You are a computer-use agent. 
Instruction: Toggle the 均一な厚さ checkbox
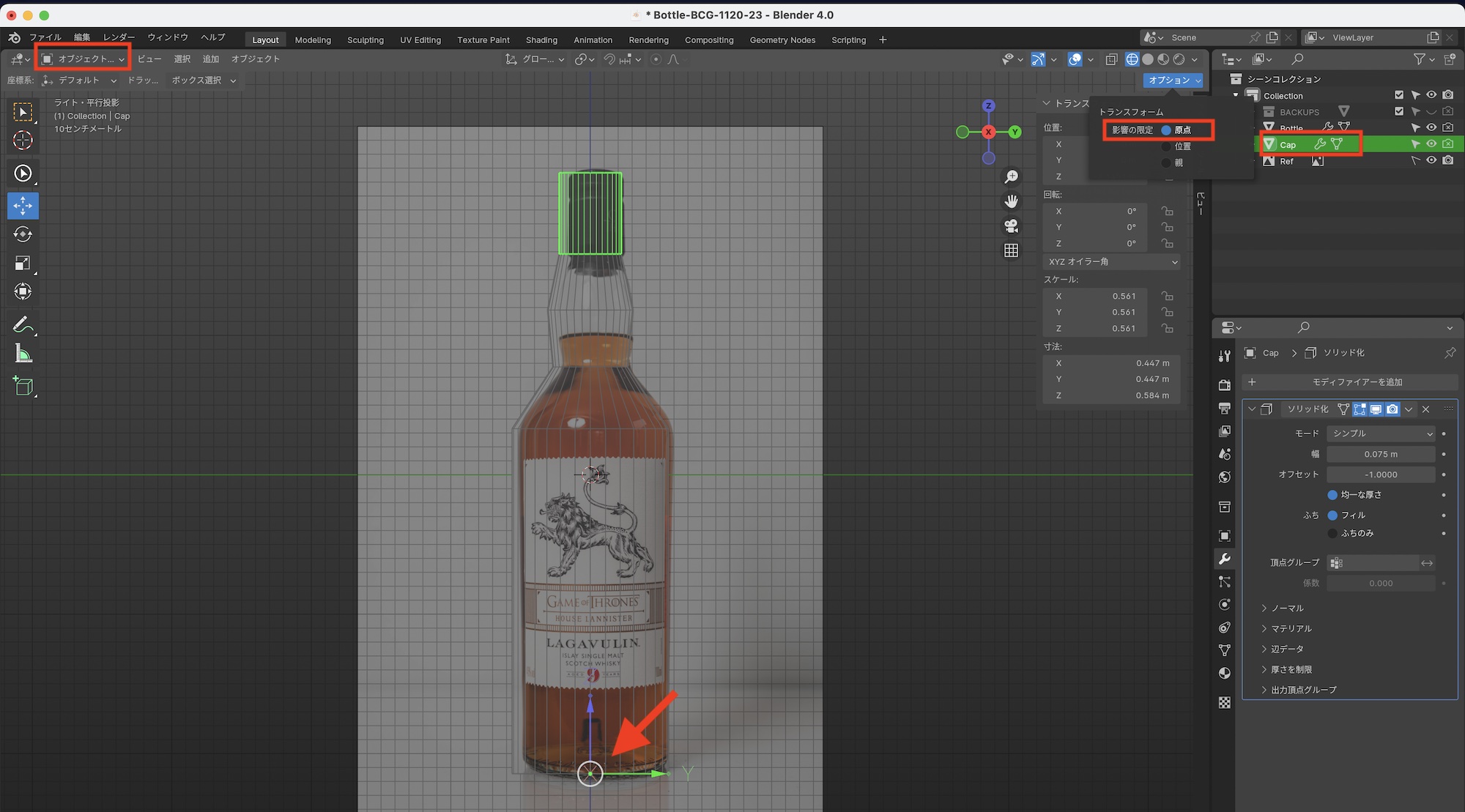pos(1332,495)
